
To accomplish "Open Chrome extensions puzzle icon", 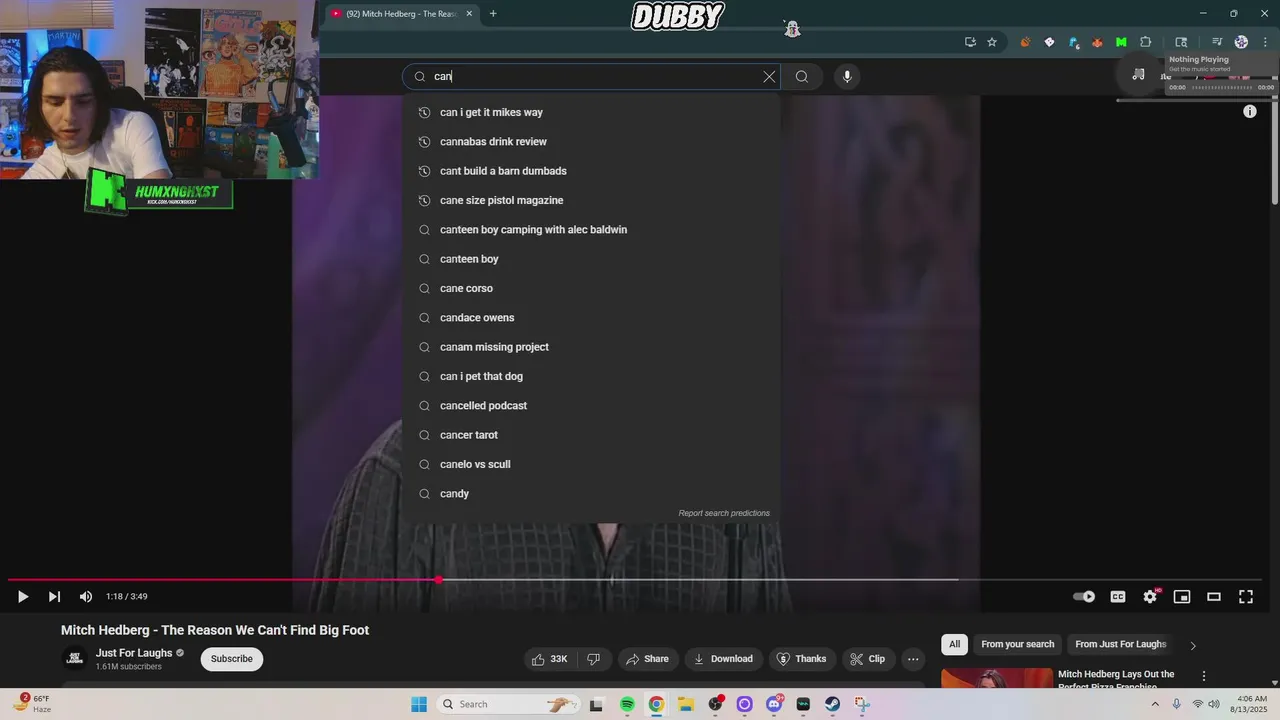I will (x=1146, y=42).
